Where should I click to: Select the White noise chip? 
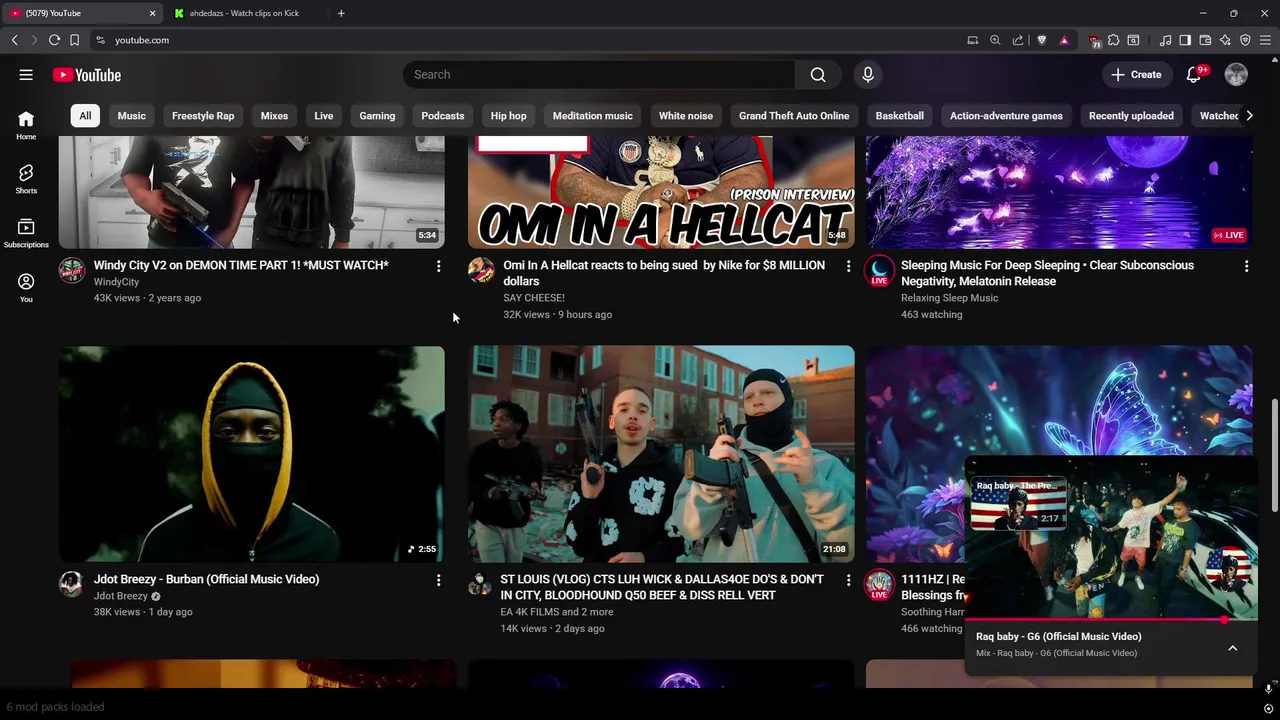click(x=686, y=116)
